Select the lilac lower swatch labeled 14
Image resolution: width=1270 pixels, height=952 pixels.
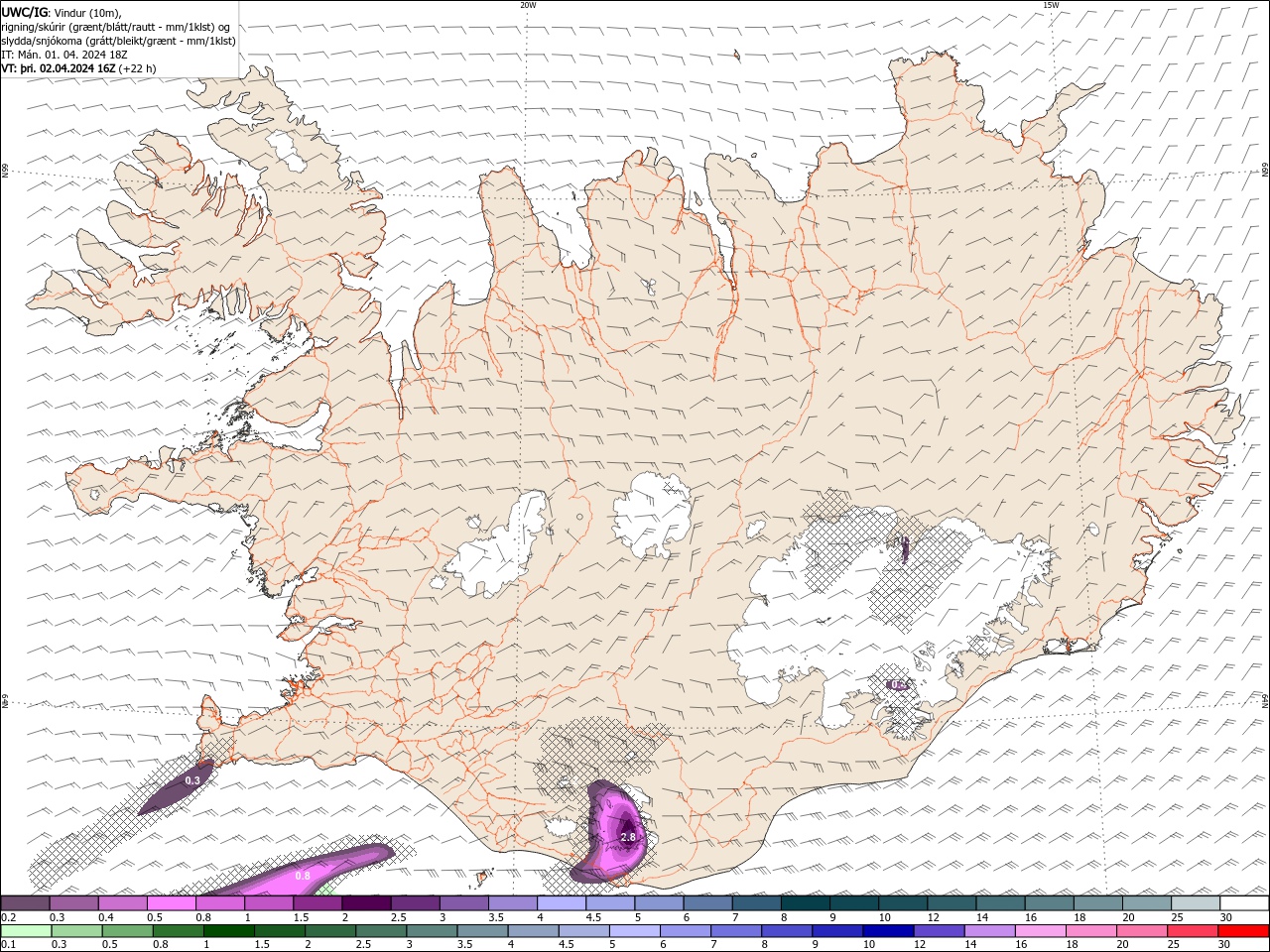[988, 931]
